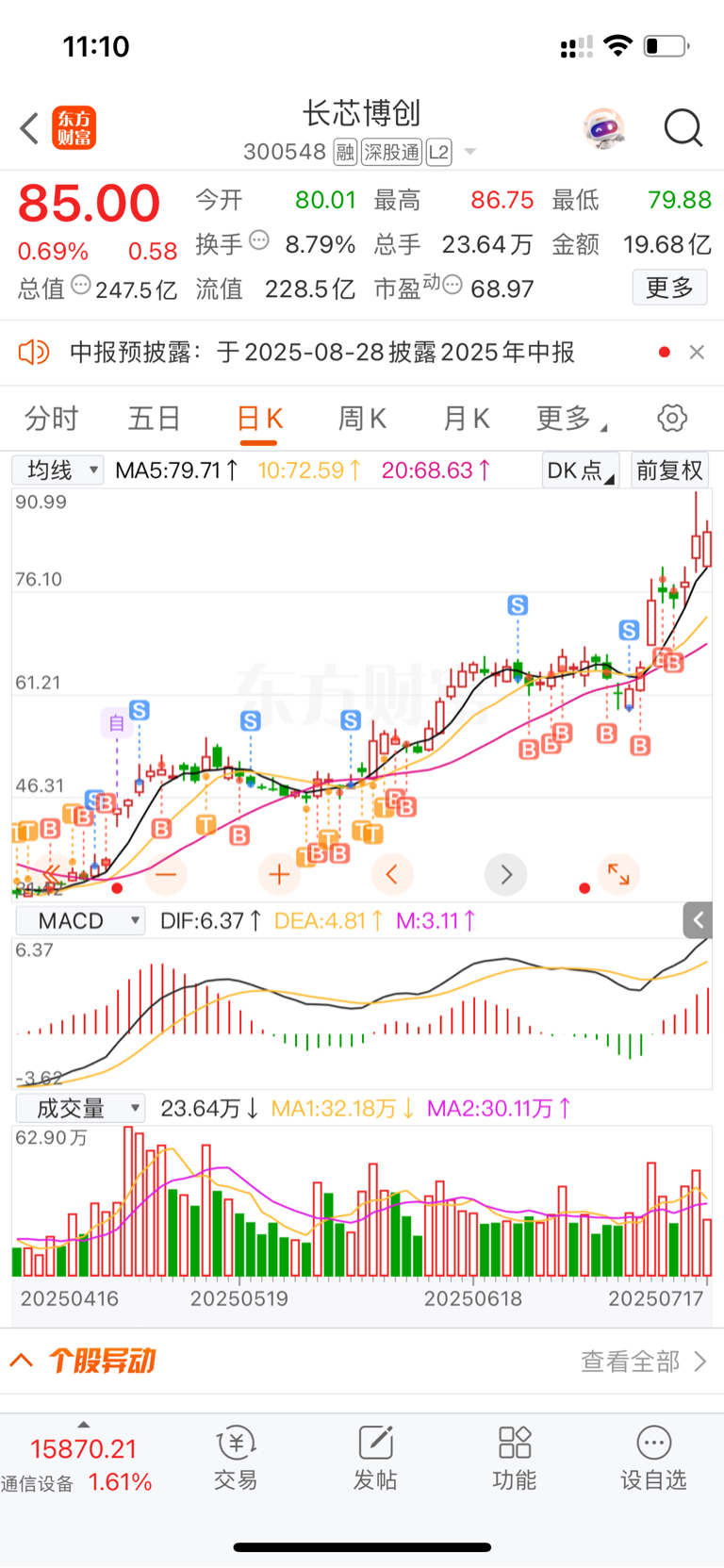Tap the L2 level badge
724x1568 pixels.
coord(439,152)
